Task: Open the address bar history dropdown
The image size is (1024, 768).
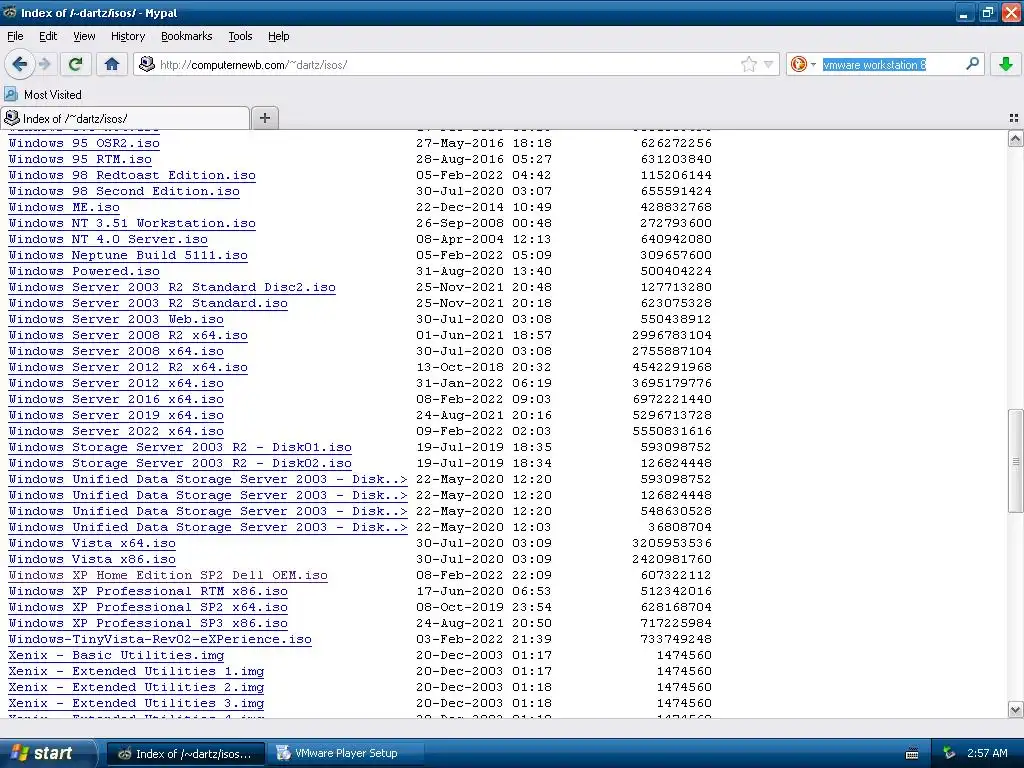Action: pos(768,64)
